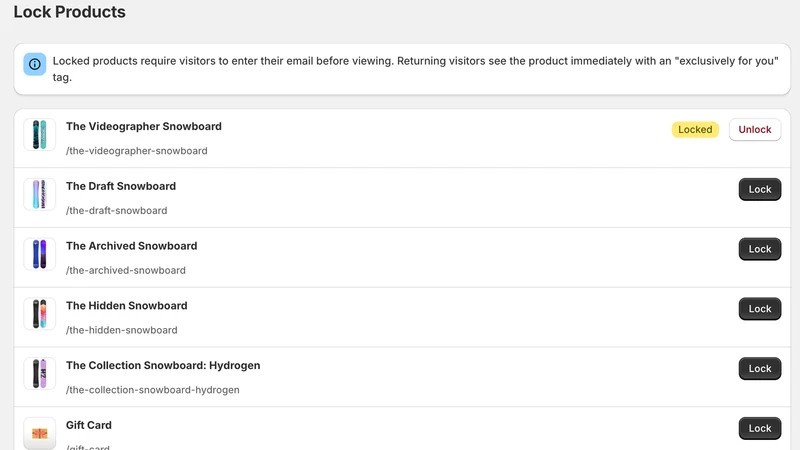Click the /the-draft-snowboard path text
800x450 pixels.
tap(116, 211)
